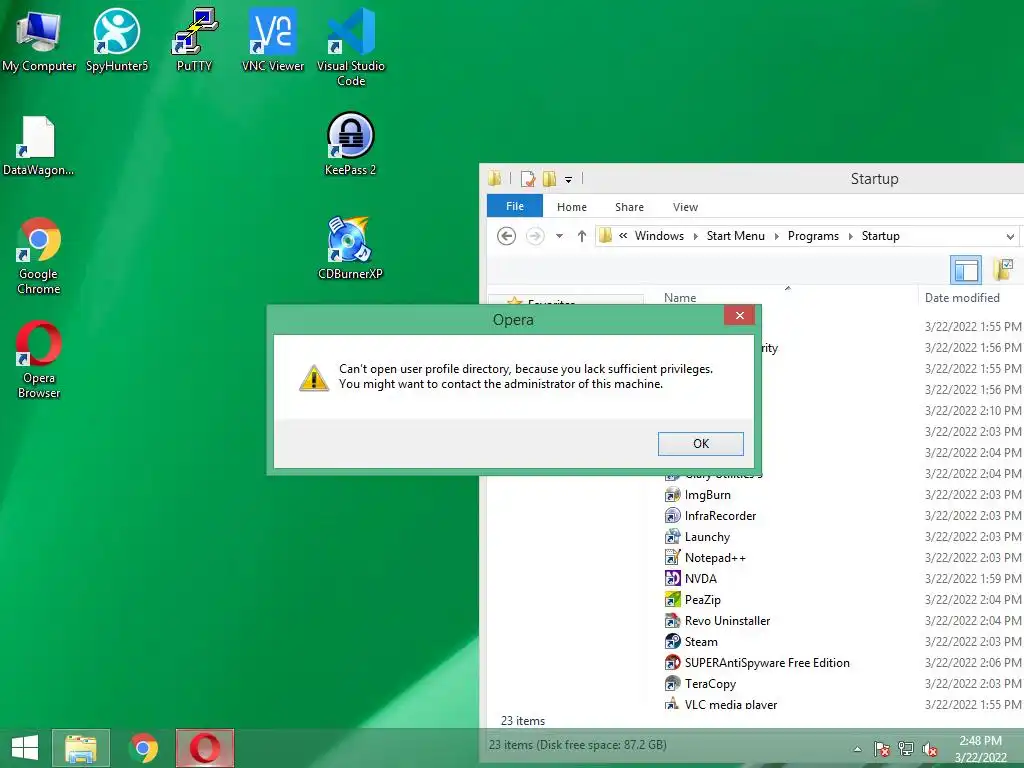Click Start Menu in the address breadcrumb
Viewport: 1024px width, 768px height.
735,236
